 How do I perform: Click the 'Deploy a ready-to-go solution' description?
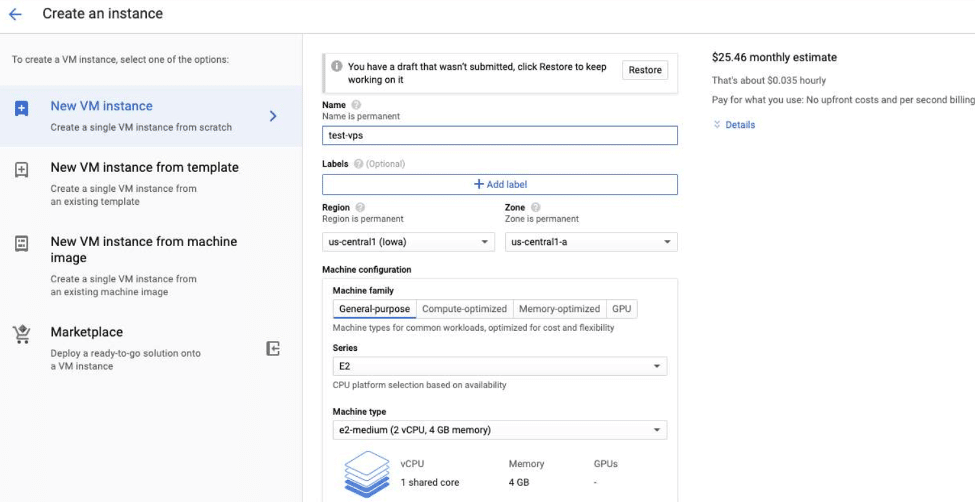[x=125, y=359]
